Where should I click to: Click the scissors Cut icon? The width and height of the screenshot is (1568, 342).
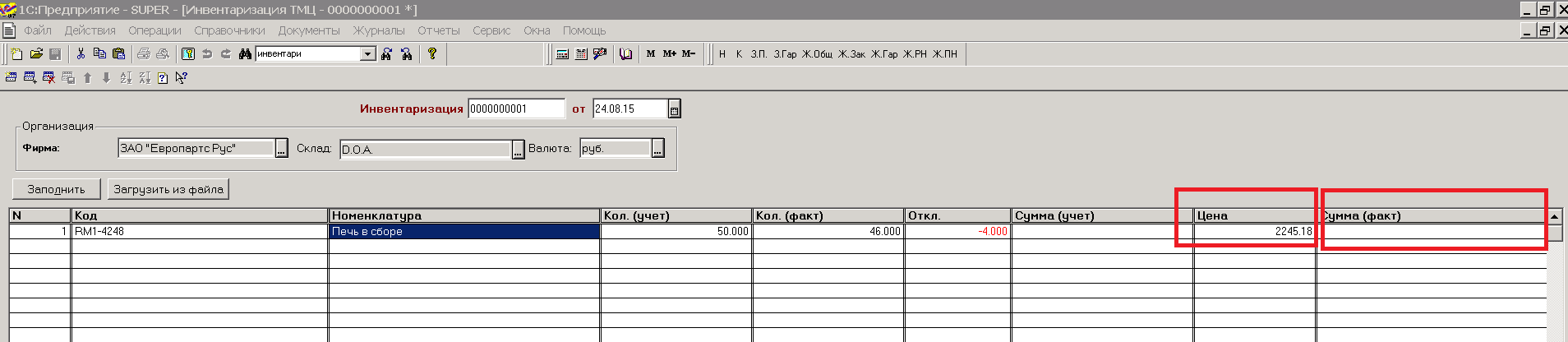click(81, 54)
